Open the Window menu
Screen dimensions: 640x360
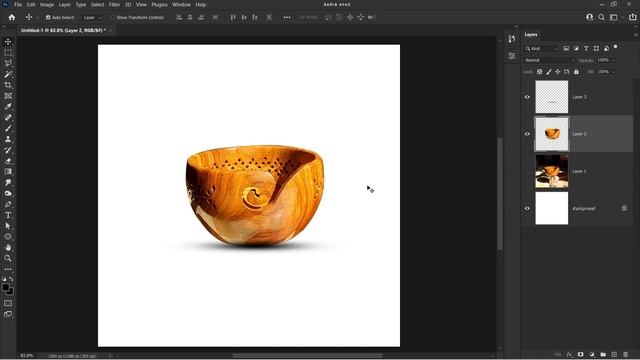181,4
